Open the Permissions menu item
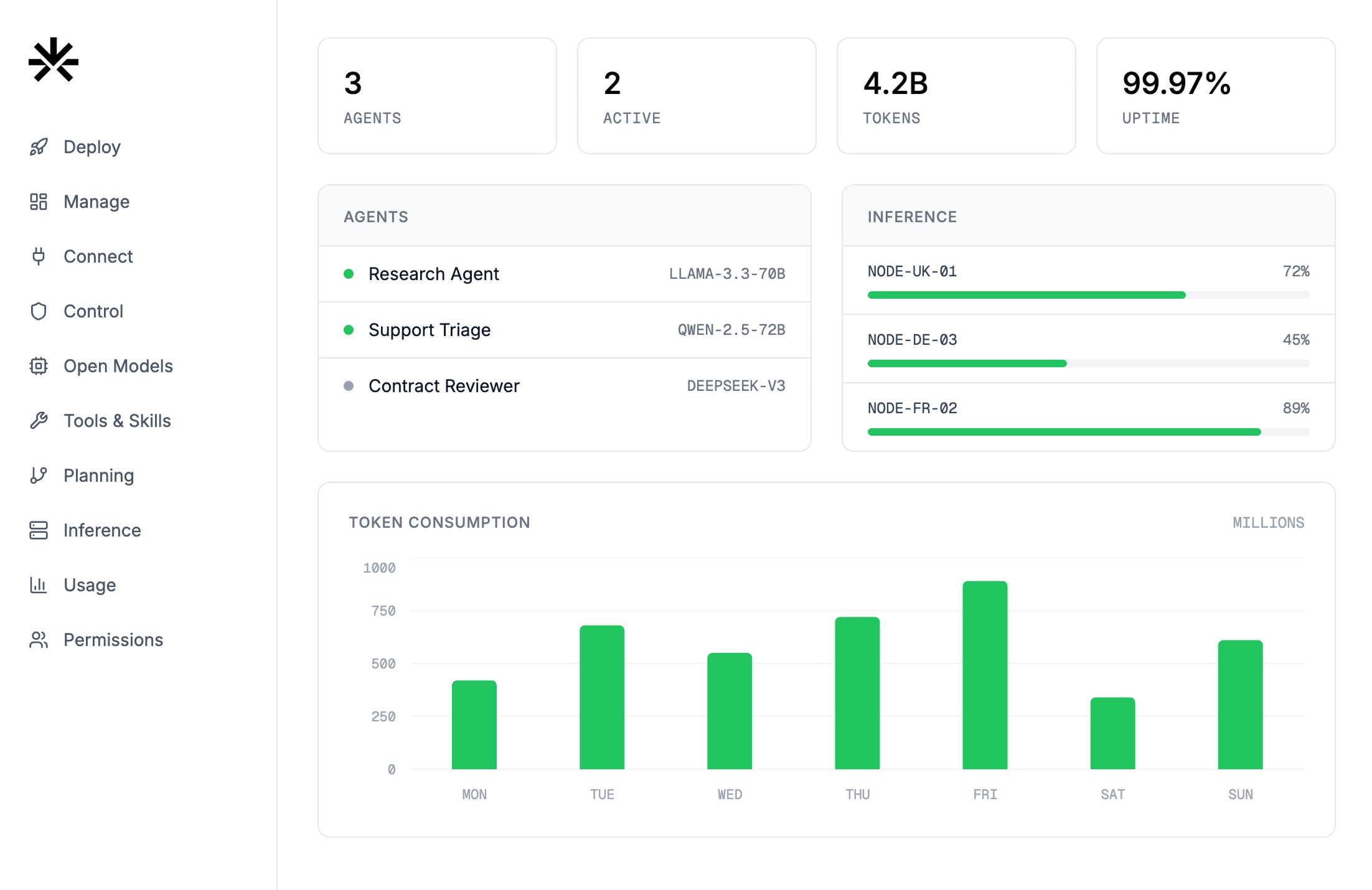Viewport: 1372px width, 890px height. point(113,640)
